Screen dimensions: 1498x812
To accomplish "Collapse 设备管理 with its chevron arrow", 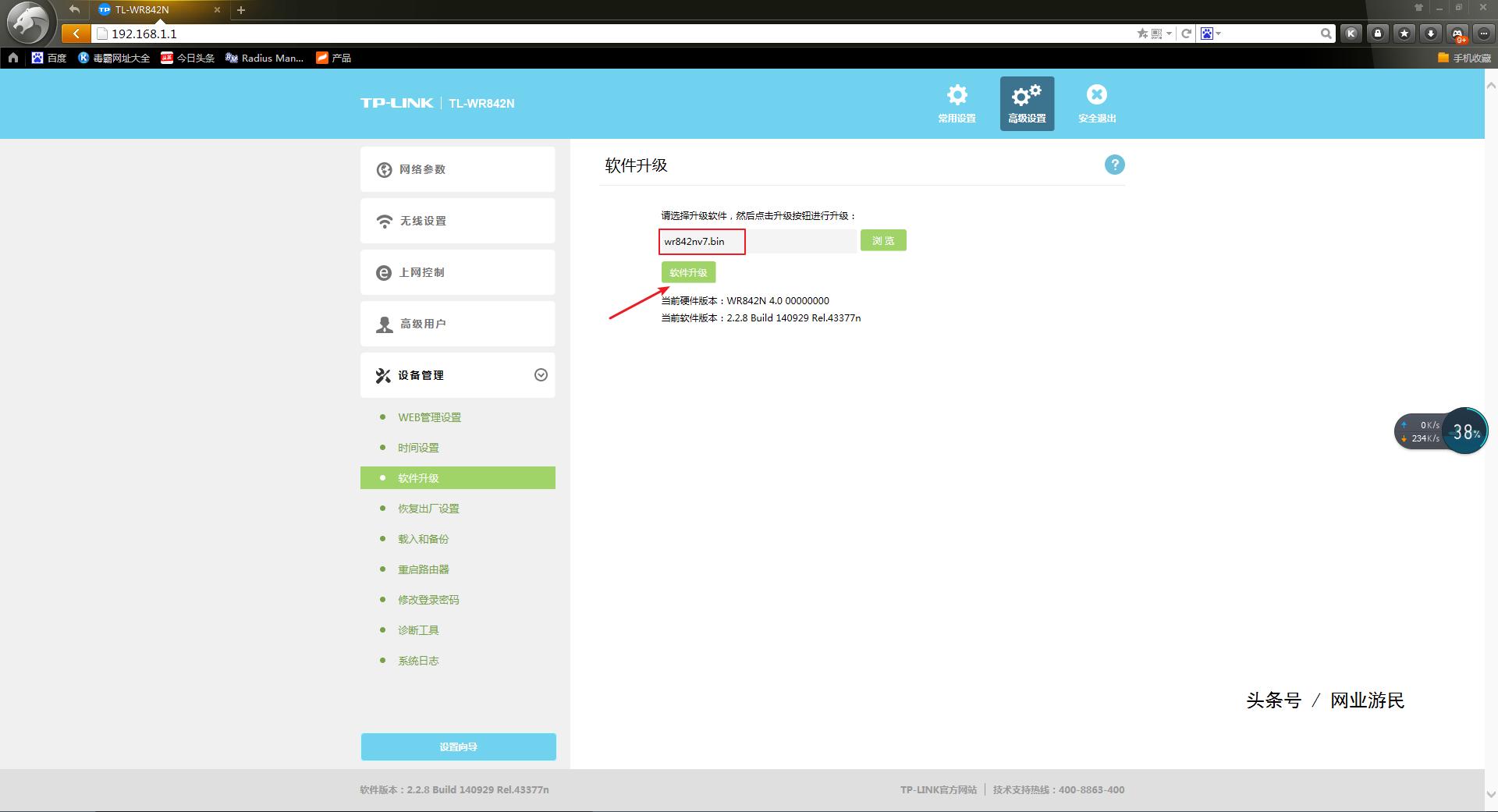I will 541,375.
